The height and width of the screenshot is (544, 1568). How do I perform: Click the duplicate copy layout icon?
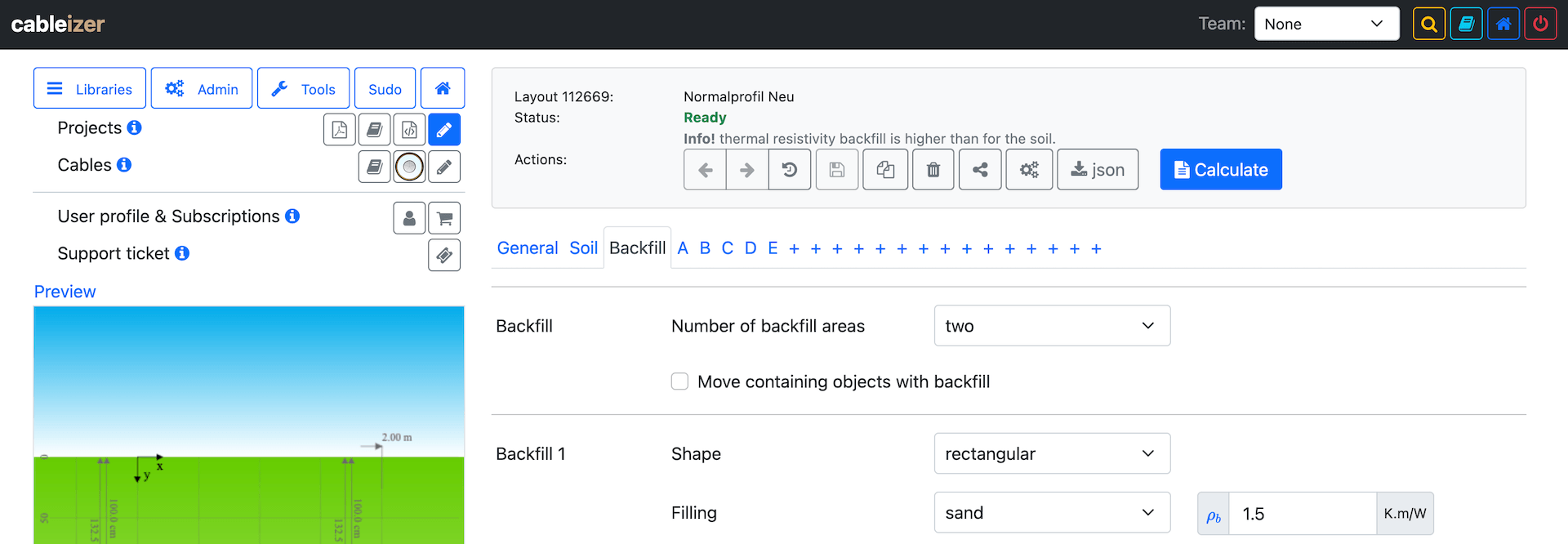[x=885, y=170]
